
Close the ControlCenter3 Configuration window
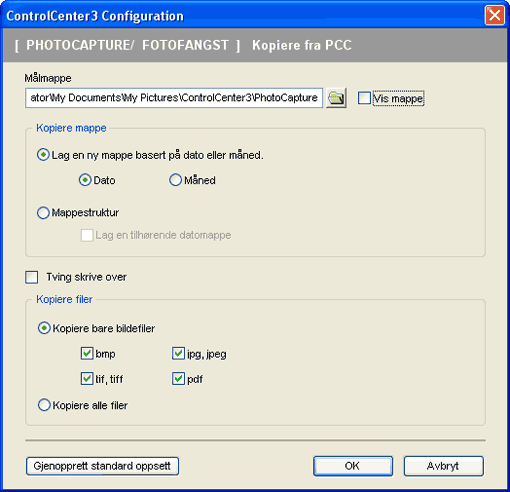[495, 15]
